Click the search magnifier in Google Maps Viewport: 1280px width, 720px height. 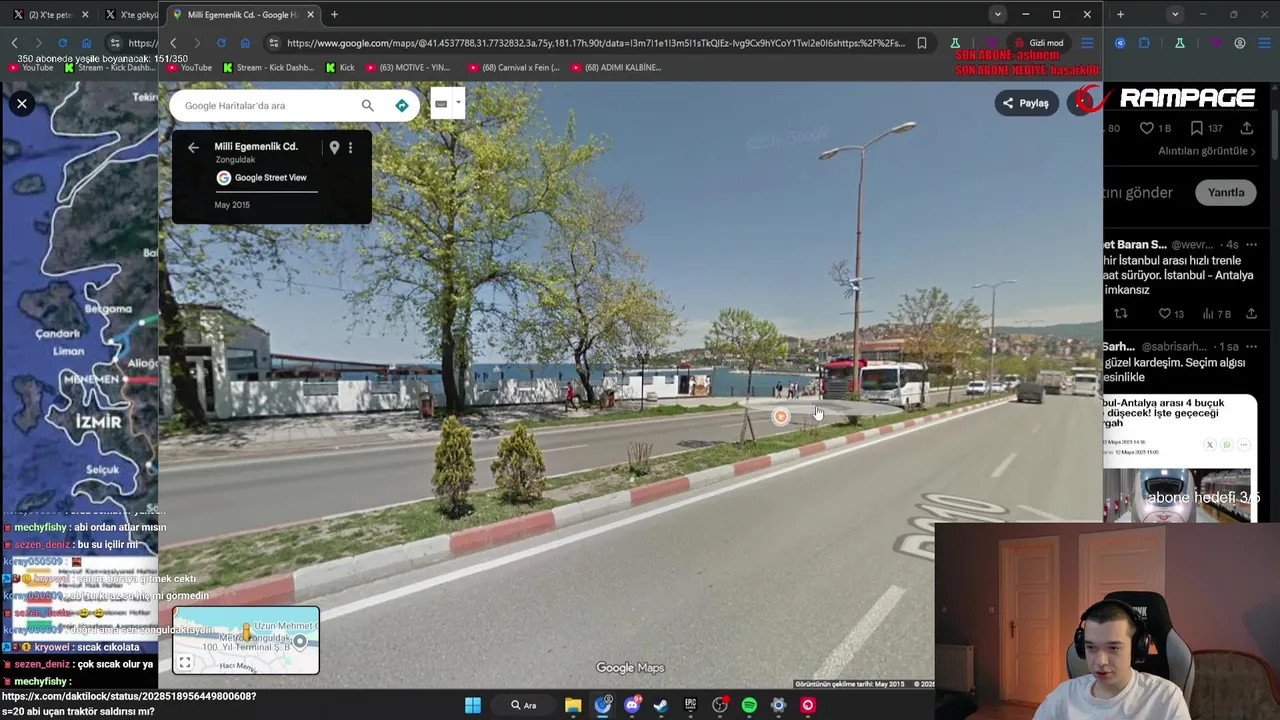point(367,105)
